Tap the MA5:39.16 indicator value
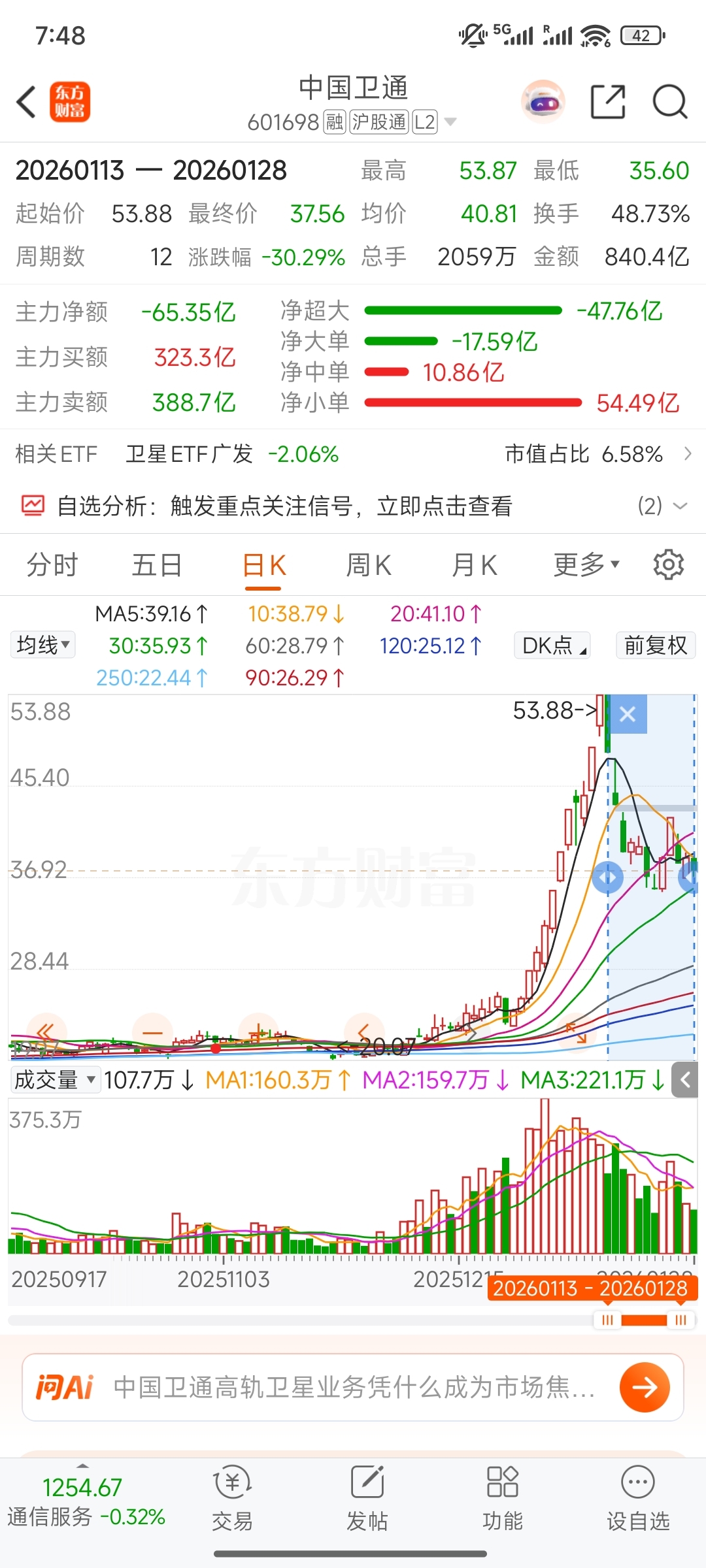This screenshot has width=706, height=1568. tap(151, 613)
